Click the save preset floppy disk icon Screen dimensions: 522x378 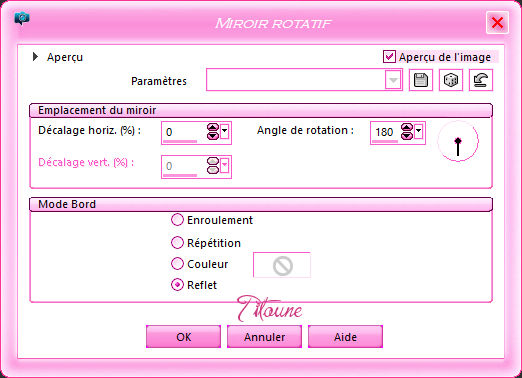tap(421, 80)
